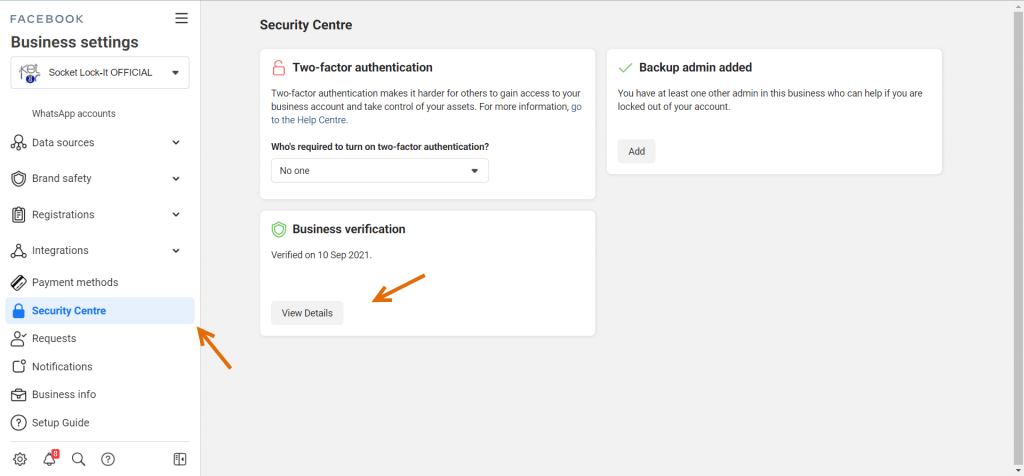This screenshot has width=1024, height=476.
Task: Open settings gear in bottom bar
Action: 20,460
